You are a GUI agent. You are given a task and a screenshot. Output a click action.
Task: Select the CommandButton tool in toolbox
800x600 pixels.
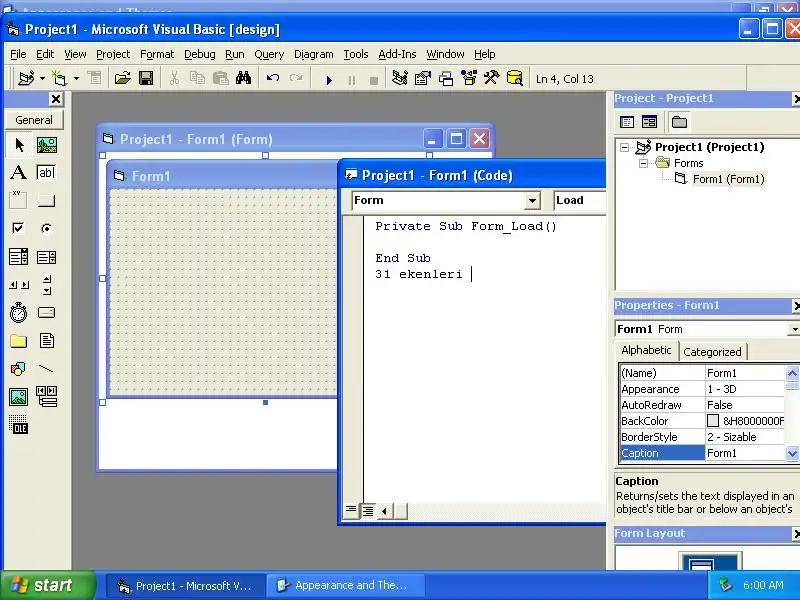point(46,200)
